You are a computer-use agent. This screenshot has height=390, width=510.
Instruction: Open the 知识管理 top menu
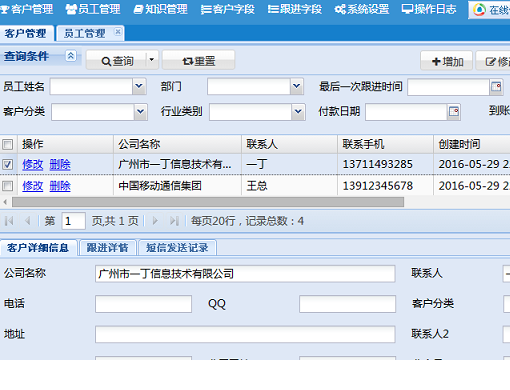tap(160, 9)
